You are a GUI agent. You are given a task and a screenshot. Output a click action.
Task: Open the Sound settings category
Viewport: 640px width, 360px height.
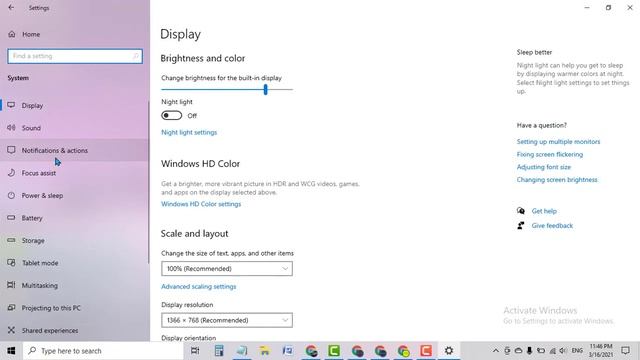coord(74,128)
